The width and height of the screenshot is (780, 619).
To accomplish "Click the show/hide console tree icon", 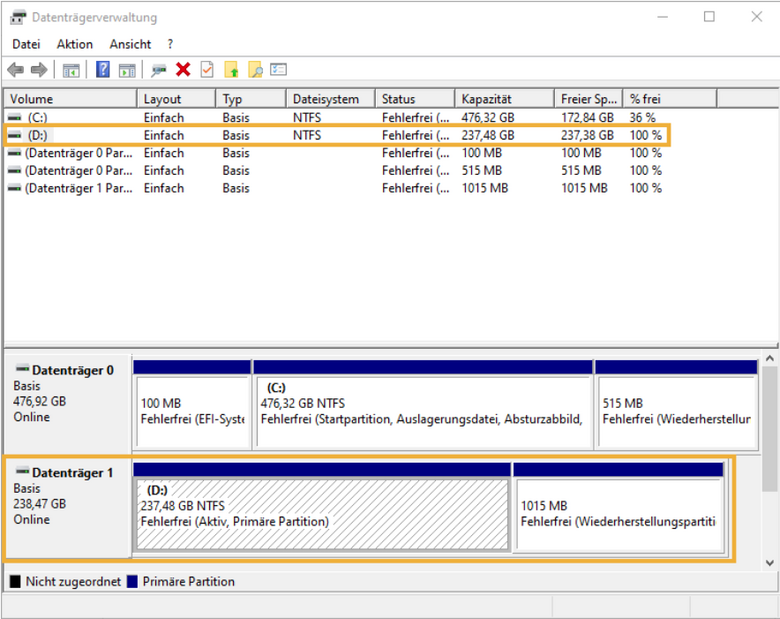I will coord(71,70).
